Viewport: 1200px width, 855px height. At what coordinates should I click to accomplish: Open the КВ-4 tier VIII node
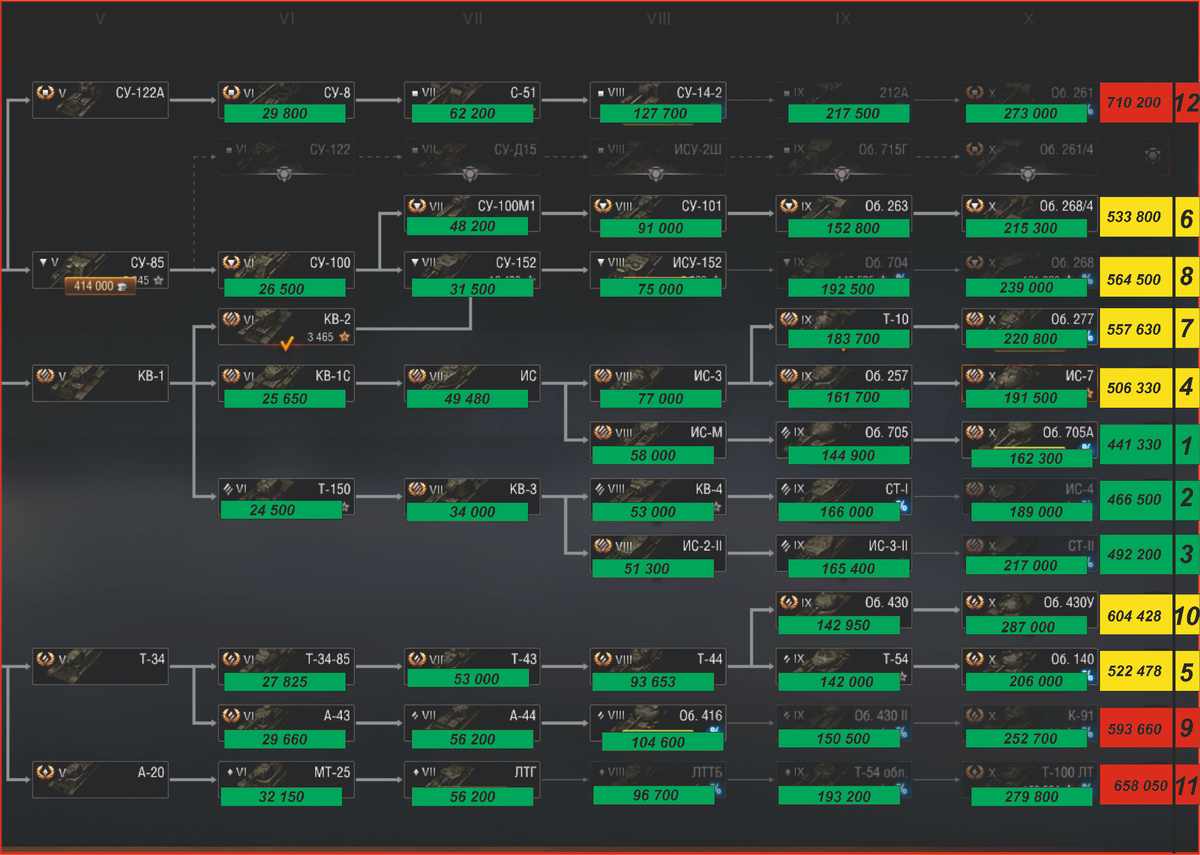[x=658, y=496]
